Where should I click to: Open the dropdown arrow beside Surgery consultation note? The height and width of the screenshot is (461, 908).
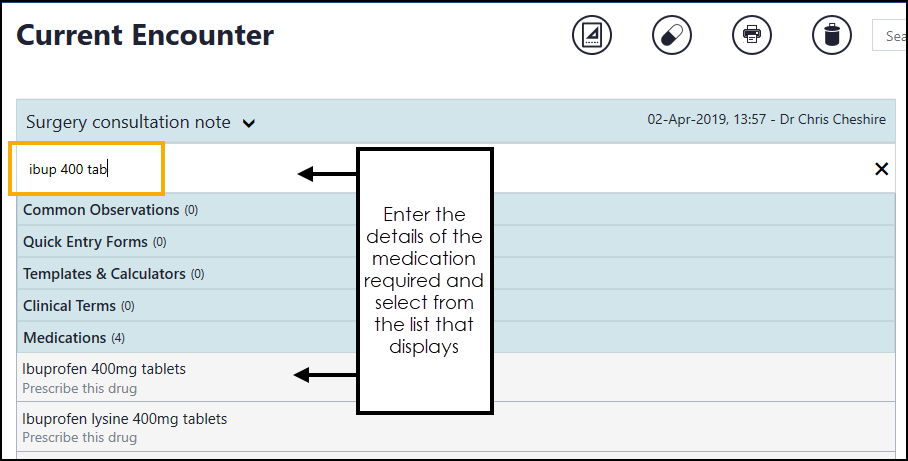[x=249, y=124]
